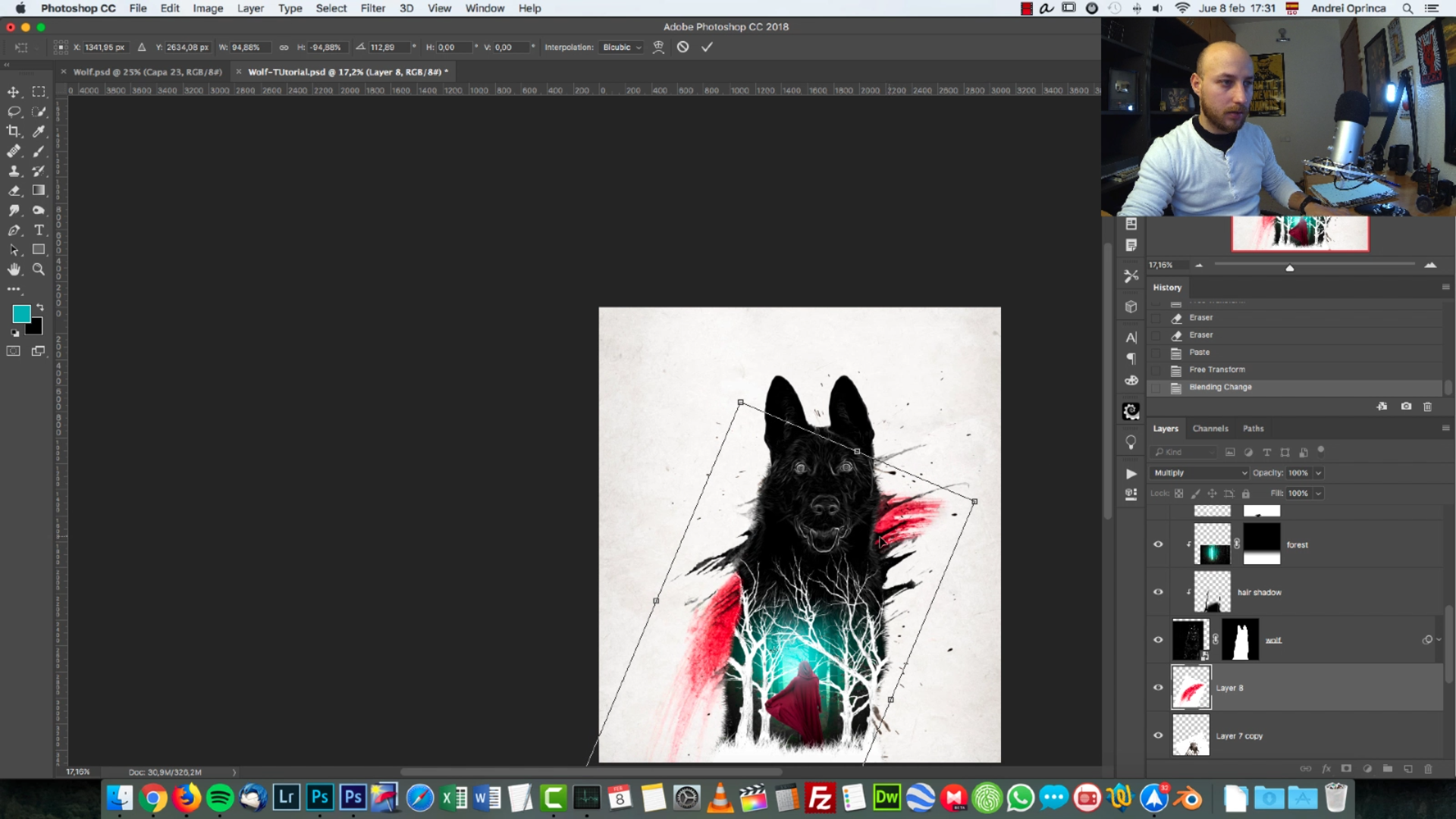The width and height of the screenshot is (1456, 819).
Task: Open the Multiply blend mode dropdown
Action: [x=1200, y=472]
